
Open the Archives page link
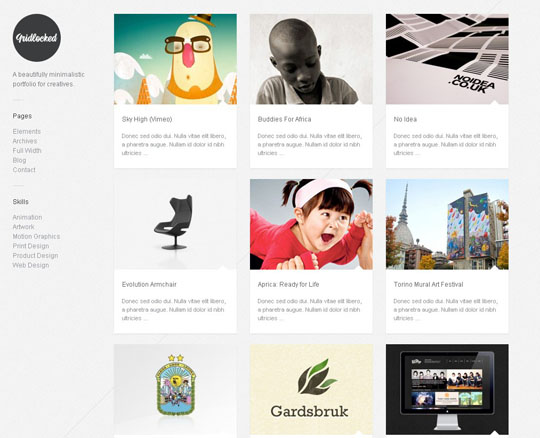pyautogui.click(x=25, y=141)
